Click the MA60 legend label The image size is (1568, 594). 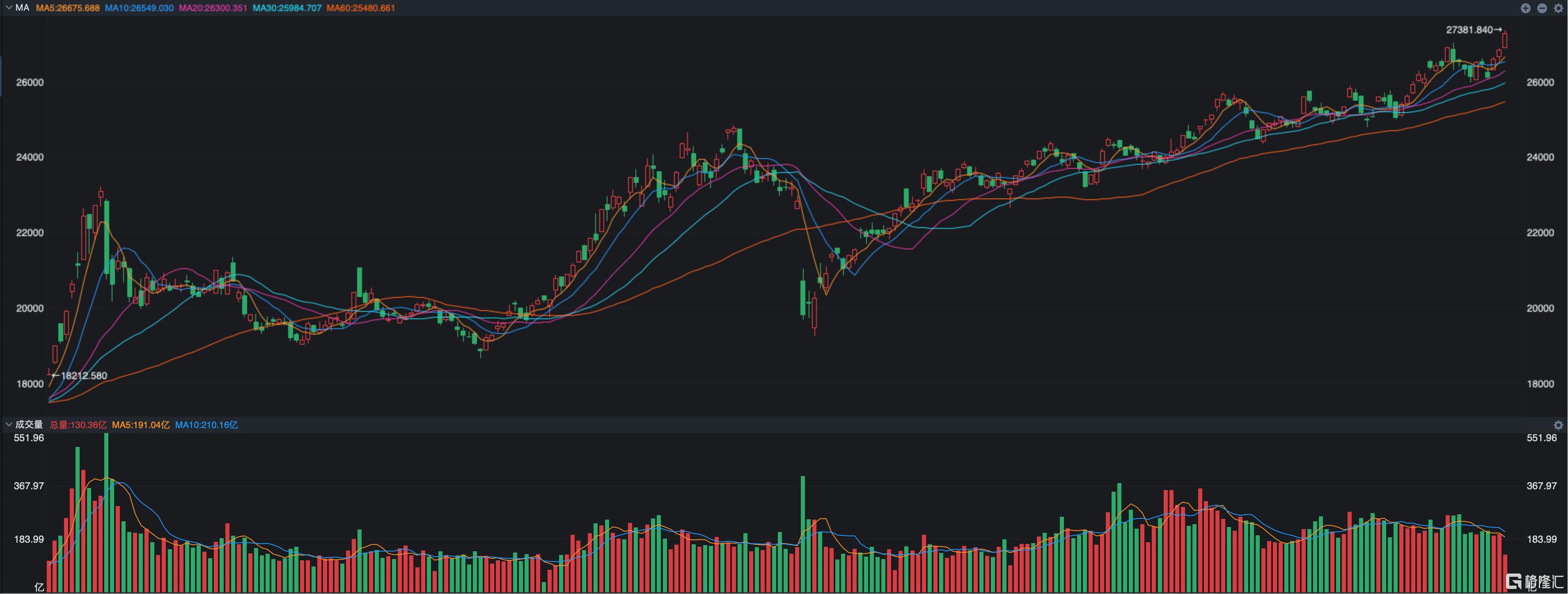(360, 8)
